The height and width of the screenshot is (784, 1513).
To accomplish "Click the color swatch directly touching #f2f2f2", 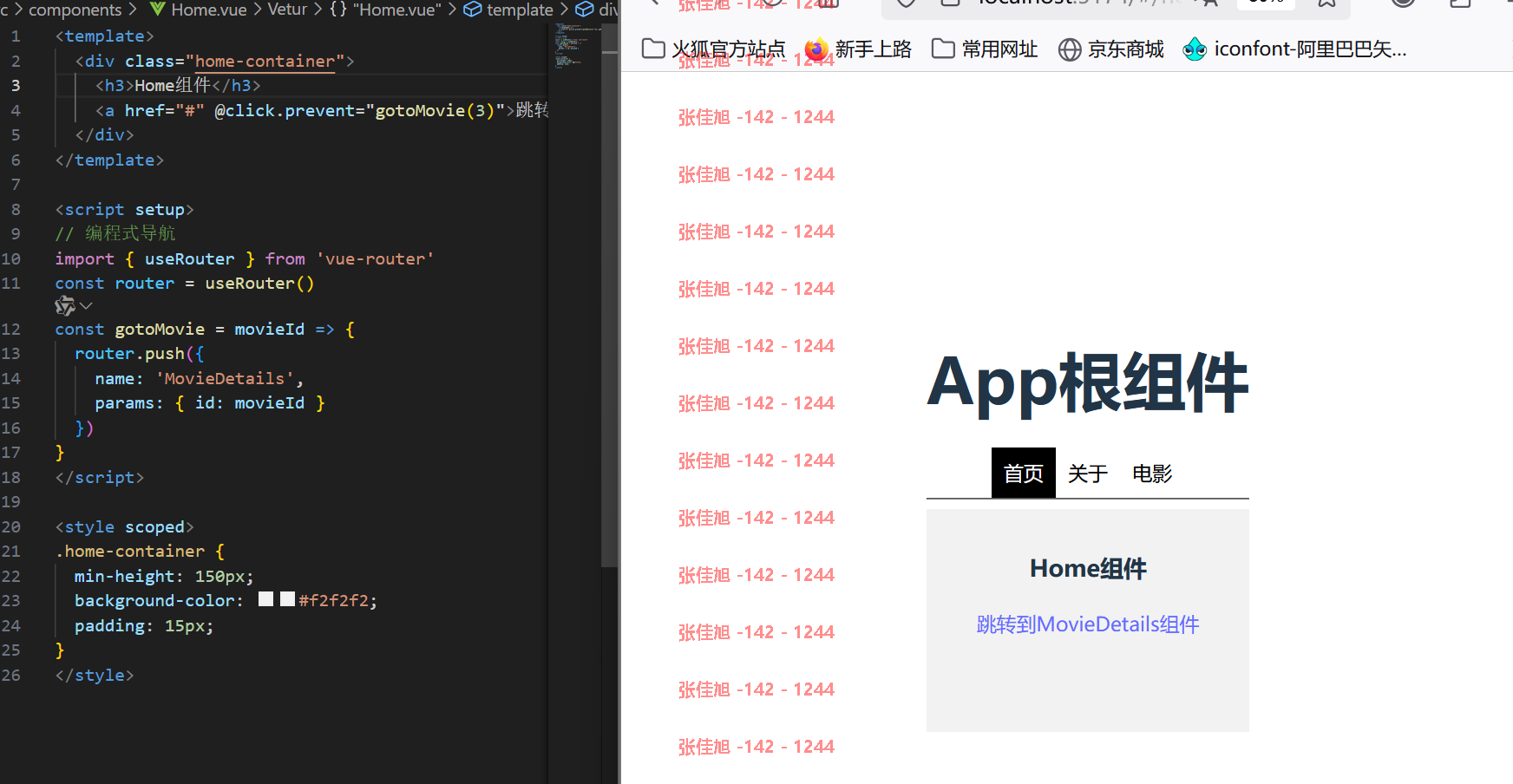I will coord(287,599).
